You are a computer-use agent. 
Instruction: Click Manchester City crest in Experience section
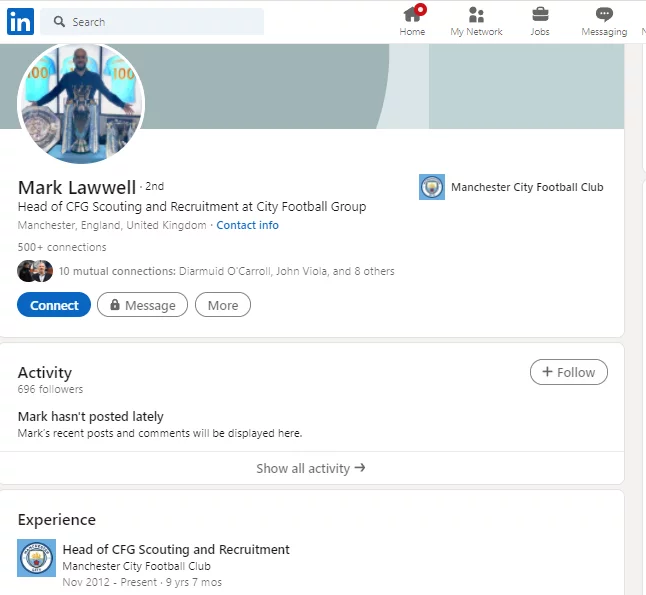click(36, 558)
